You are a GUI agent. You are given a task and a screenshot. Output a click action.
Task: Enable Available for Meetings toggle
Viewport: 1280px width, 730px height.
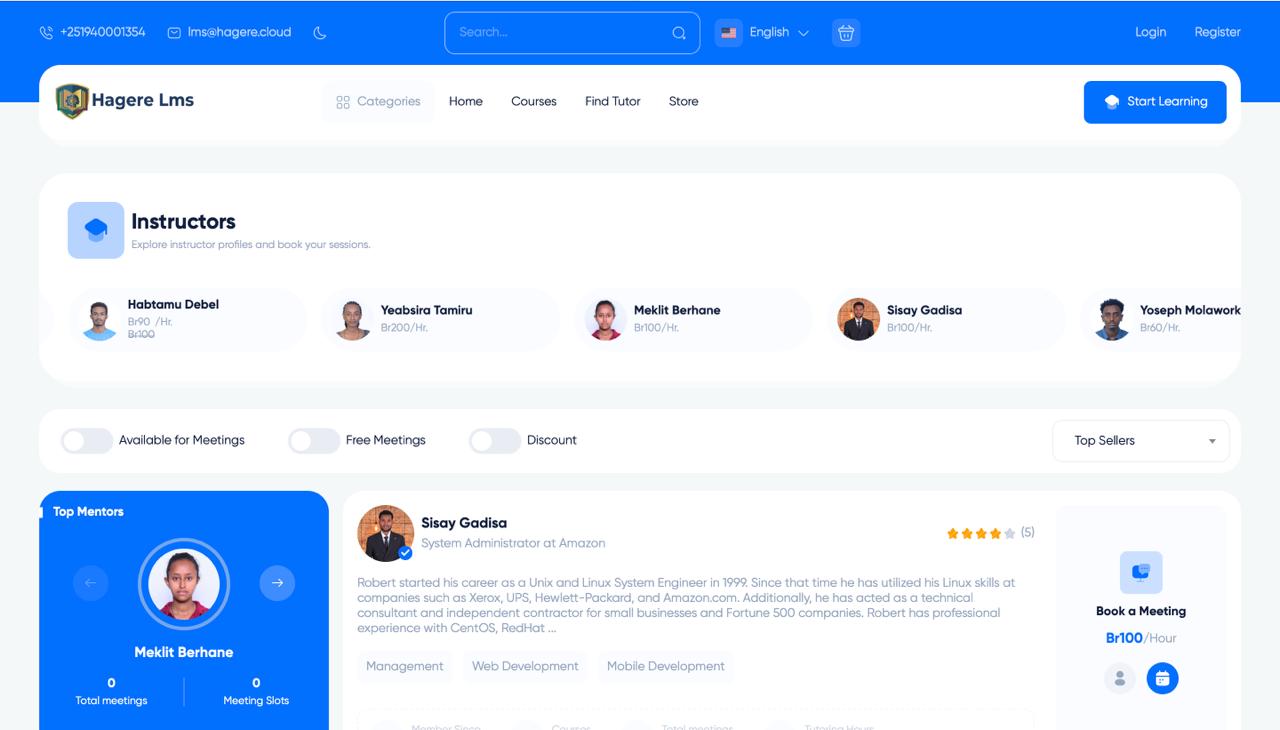coord(87,441)
